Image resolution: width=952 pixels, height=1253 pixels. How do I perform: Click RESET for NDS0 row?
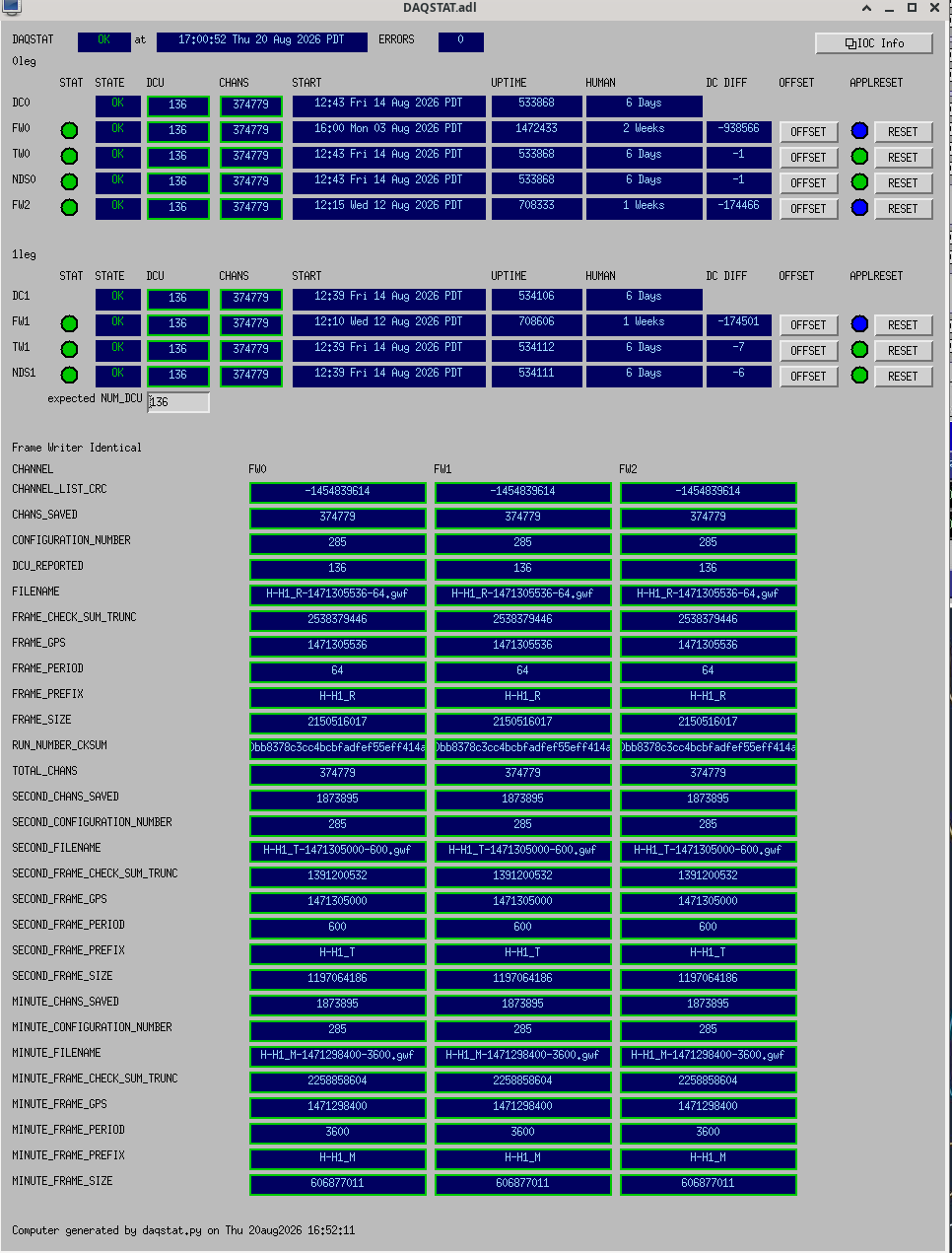pos(903,183)
